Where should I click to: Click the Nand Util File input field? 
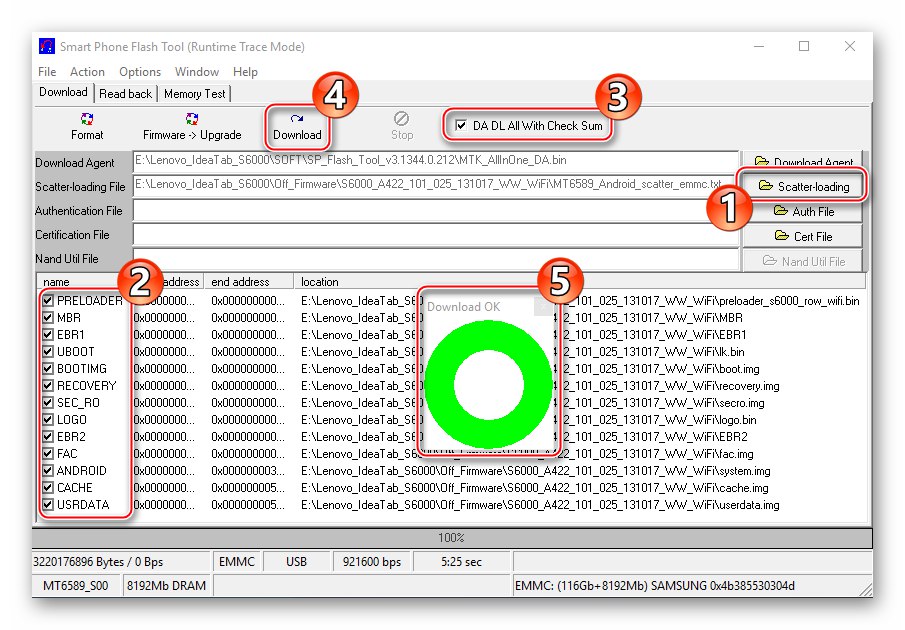(x=436, y=259)
